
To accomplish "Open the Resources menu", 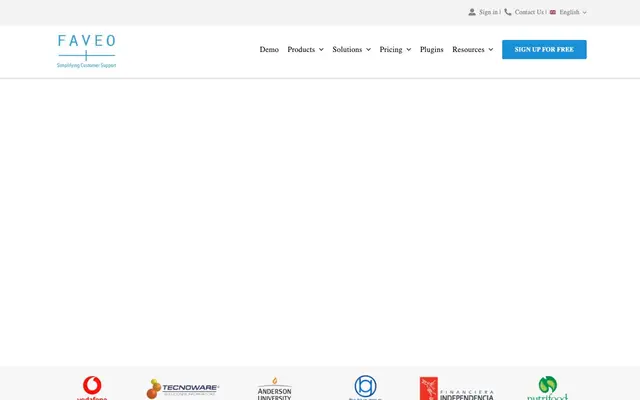I will click(x=468, y=49).
